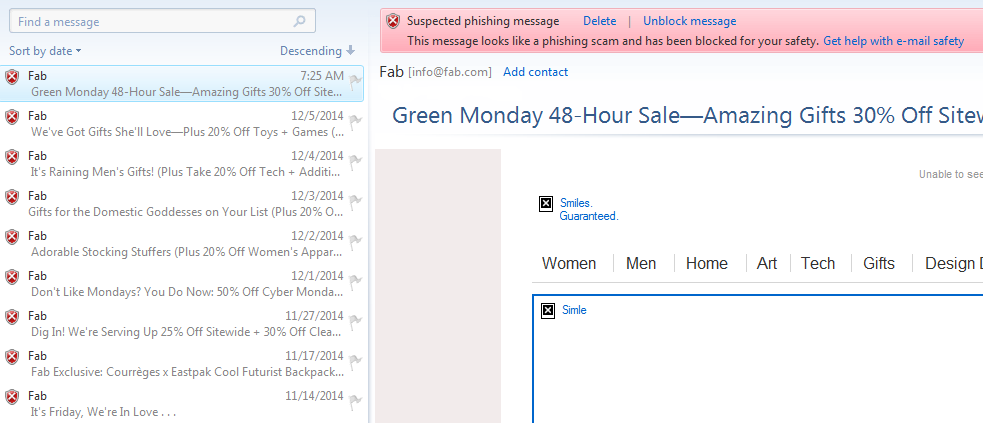Click the Delete link in phishing banner
This screenshot has width=983, height=423.
pyautogui.click(x=599, y=21)
